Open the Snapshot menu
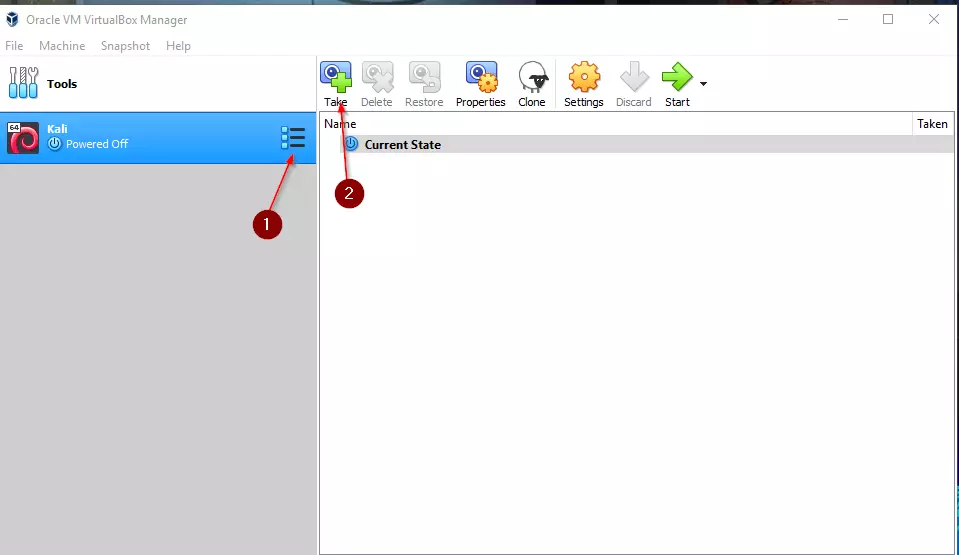This screenshot has width=959, height=555. pos(125,46)
